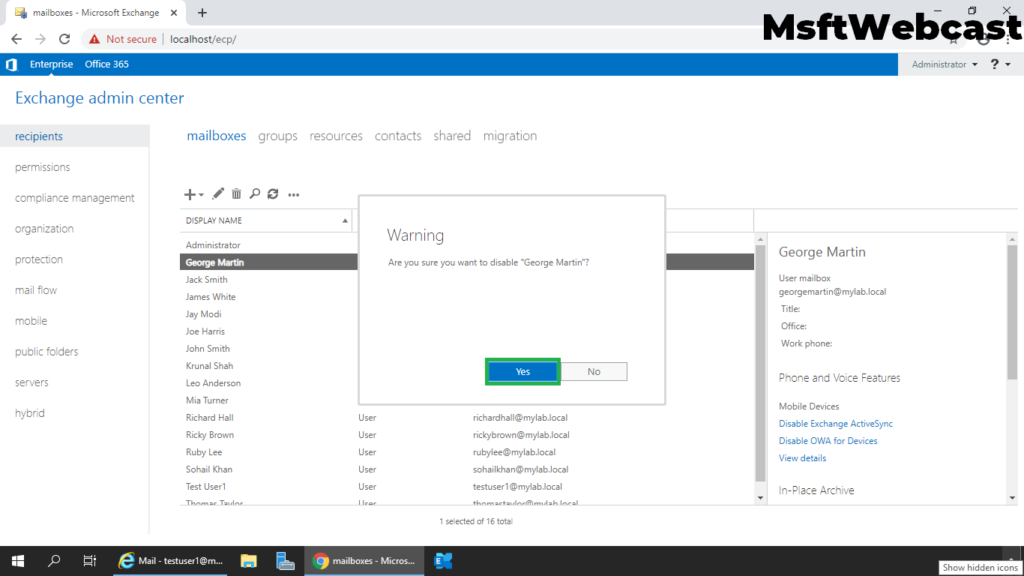Open Server Manager taskbar icon
Screen dimensions: 1024x576
point(285,561)
